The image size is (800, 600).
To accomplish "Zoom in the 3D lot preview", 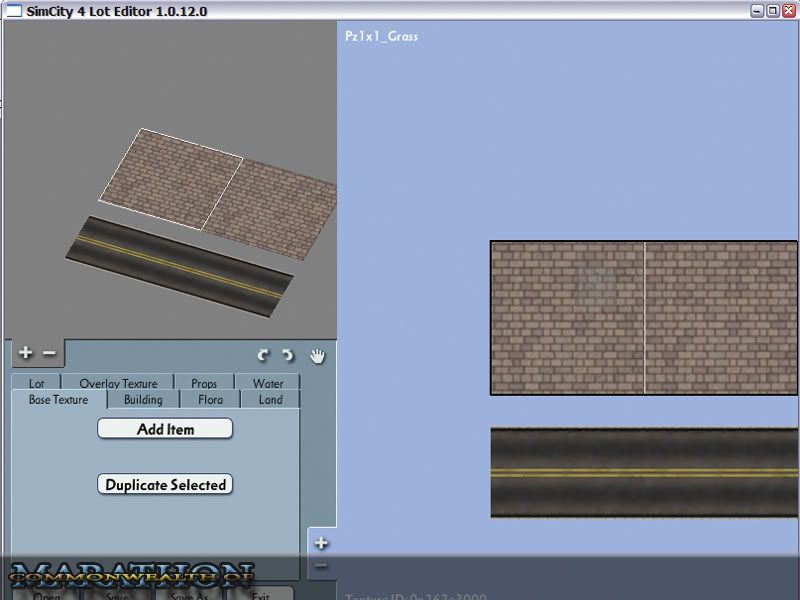I will click(x=26, y=352).
